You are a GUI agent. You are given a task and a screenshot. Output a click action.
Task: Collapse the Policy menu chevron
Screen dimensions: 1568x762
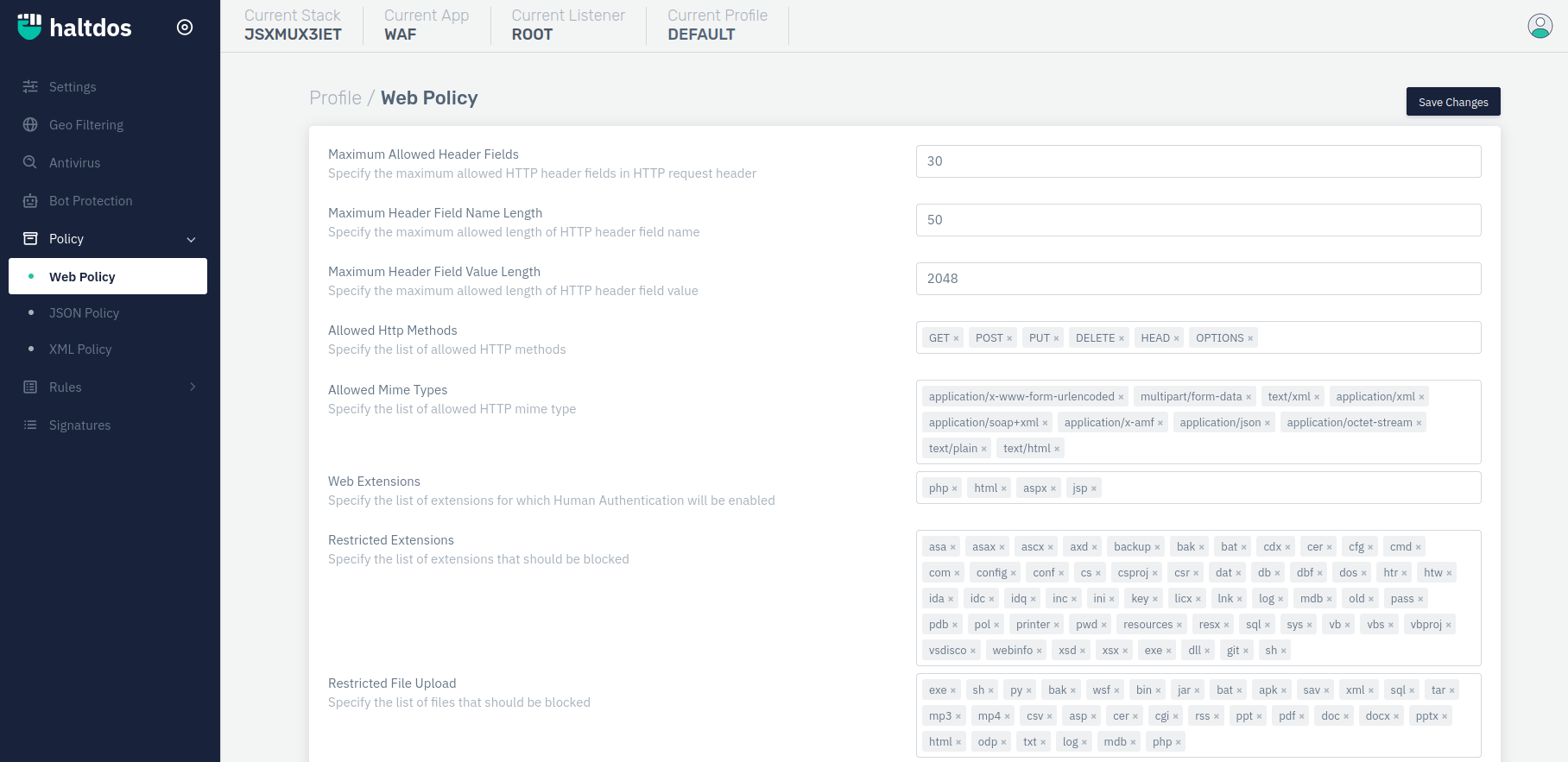(x=192, y=239)
